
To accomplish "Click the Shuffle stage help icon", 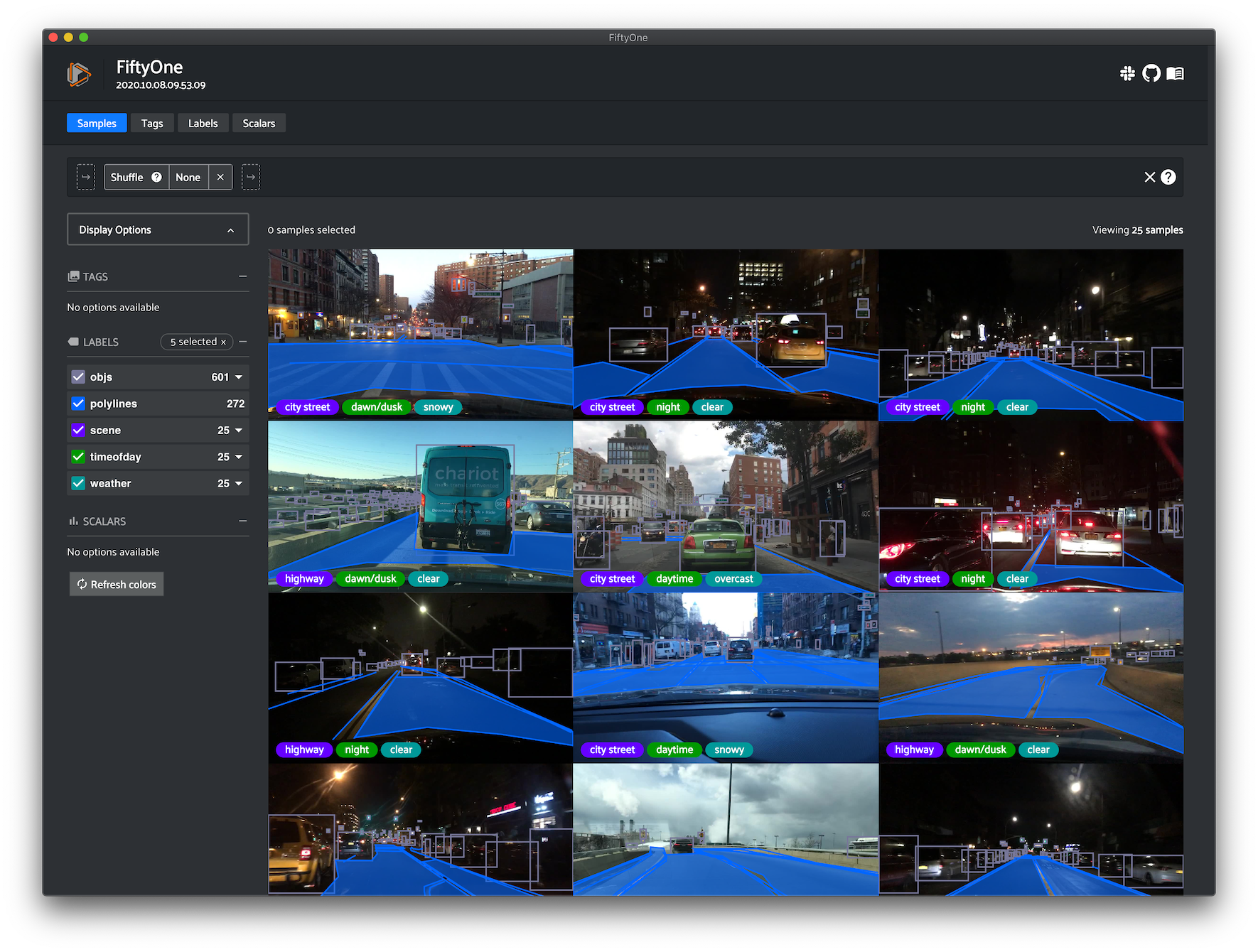I will point(156,177).
